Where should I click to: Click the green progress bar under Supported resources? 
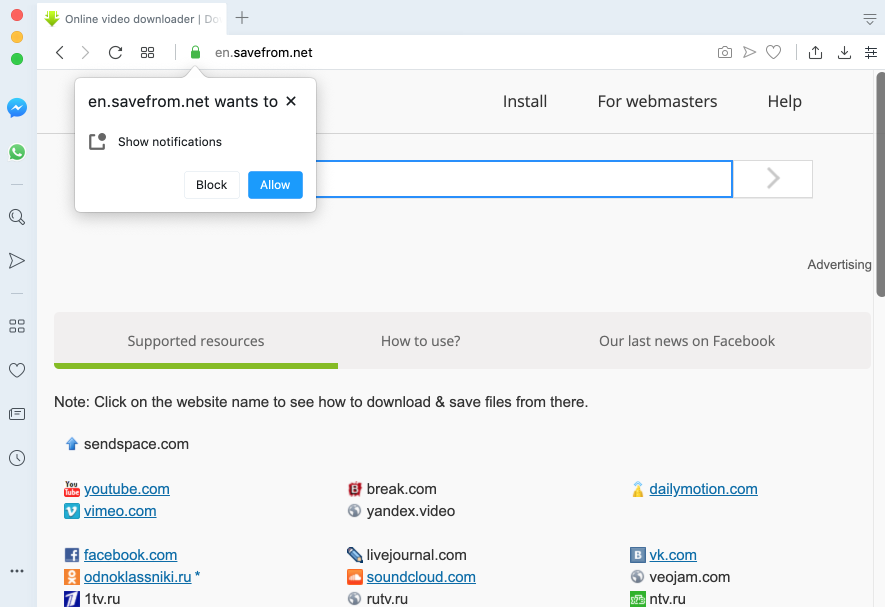[195, 367]
